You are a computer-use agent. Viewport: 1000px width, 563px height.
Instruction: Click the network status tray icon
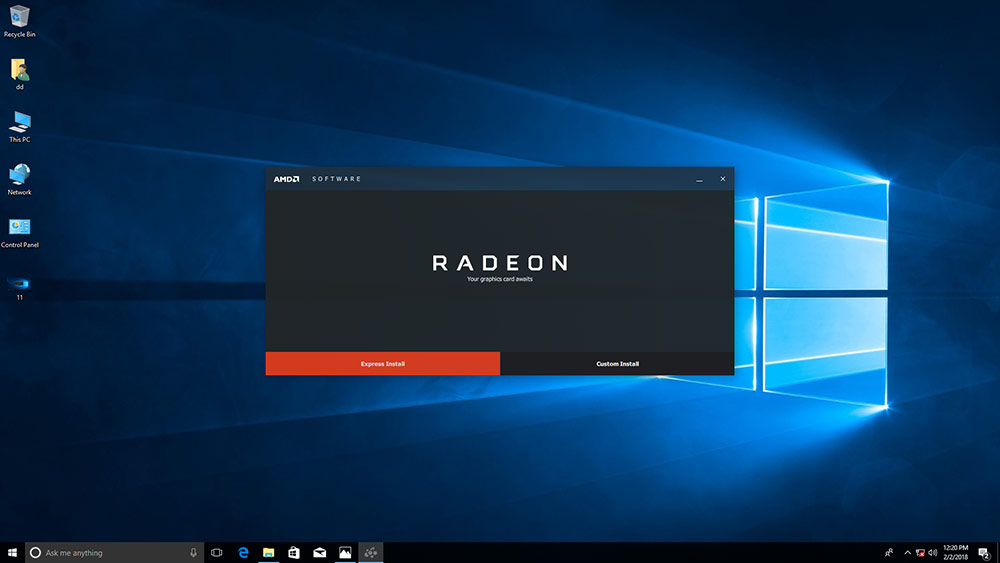click(920, 553)
